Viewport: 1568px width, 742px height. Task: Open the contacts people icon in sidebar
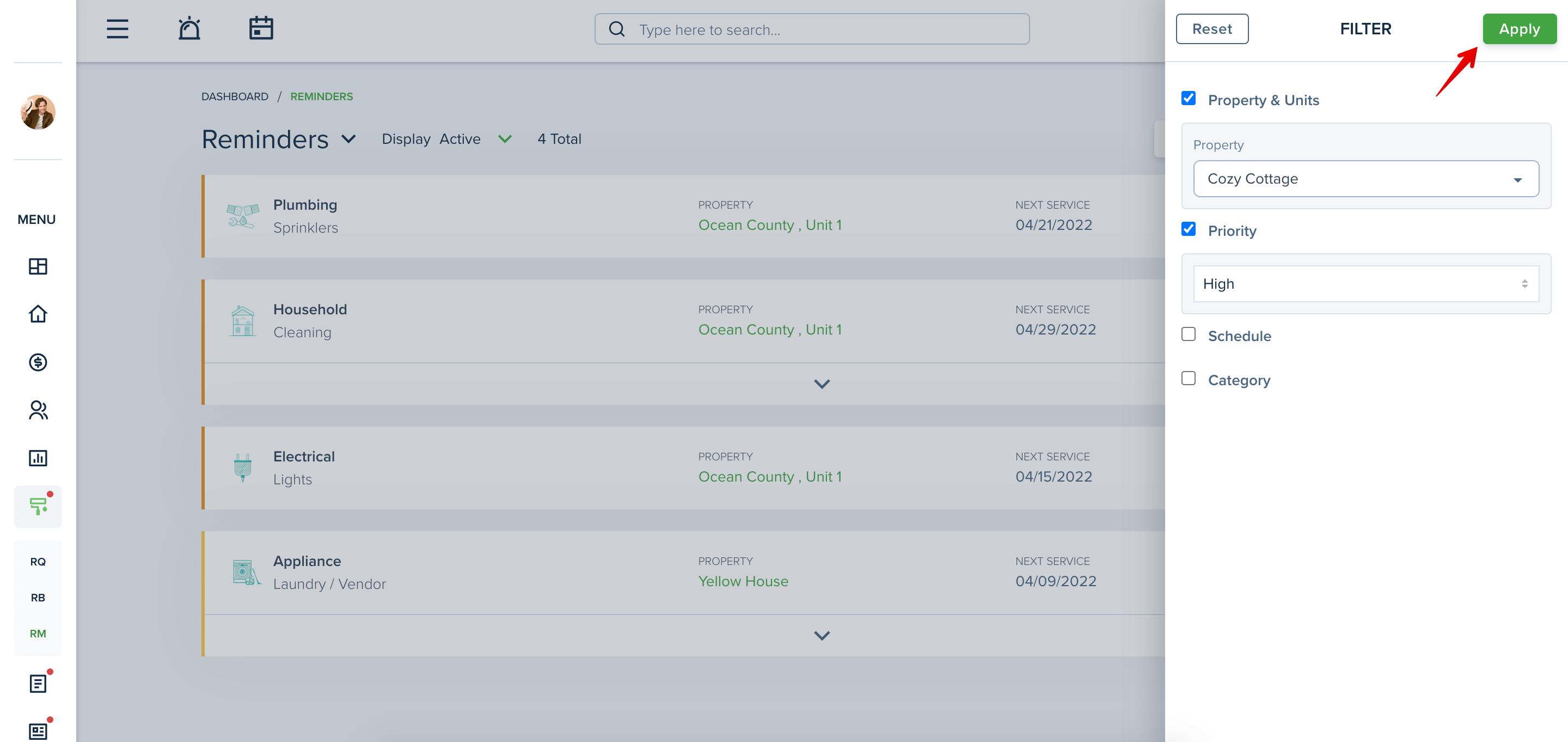click(x=38, y=410)
